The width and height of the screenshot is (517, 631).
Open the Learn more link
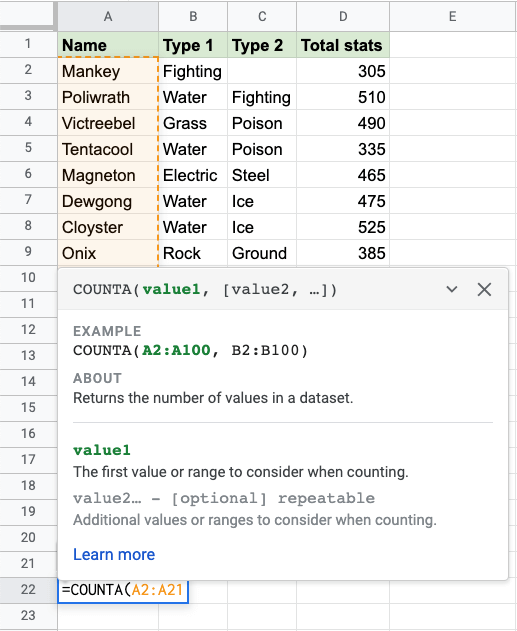[114, 555]
